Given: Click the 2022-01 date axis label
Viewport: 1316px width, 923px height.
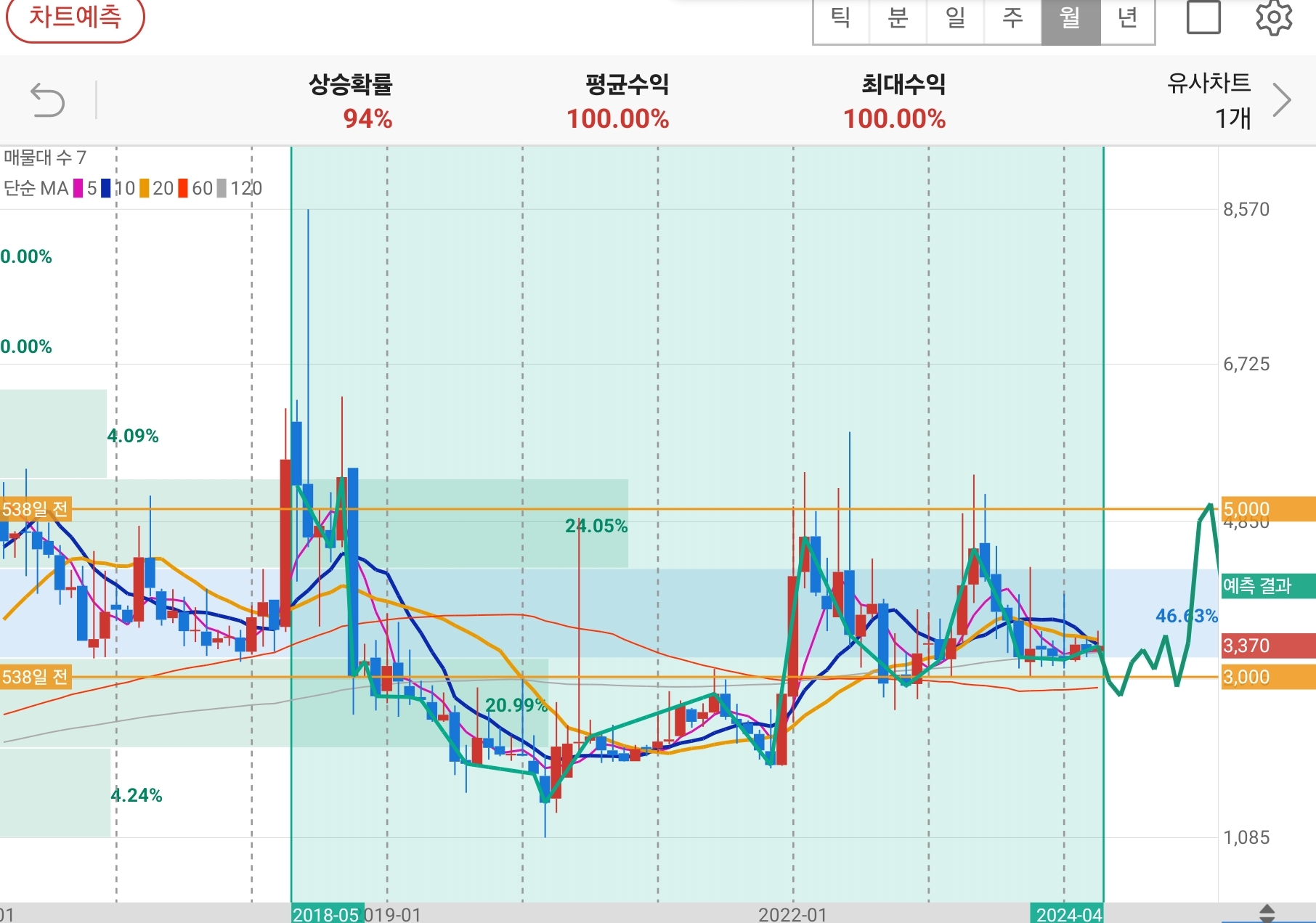Looking at the screenshot, I should (x=793, y=914).
